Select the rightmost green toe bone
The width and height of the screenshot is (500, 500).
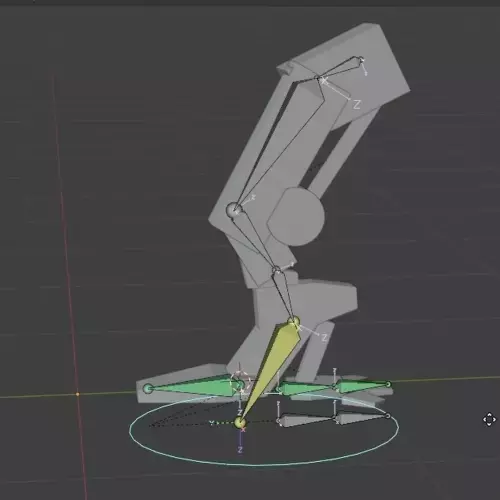tap(362, 385)
